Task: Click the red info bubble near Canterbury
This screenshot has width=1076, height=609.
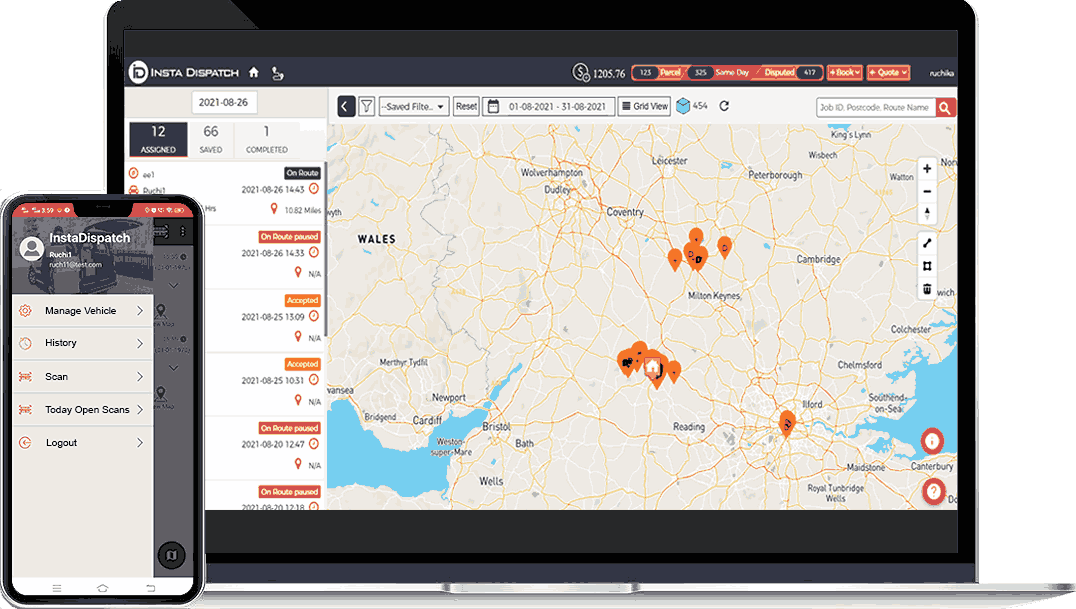Action: click(x=932, y=440)
